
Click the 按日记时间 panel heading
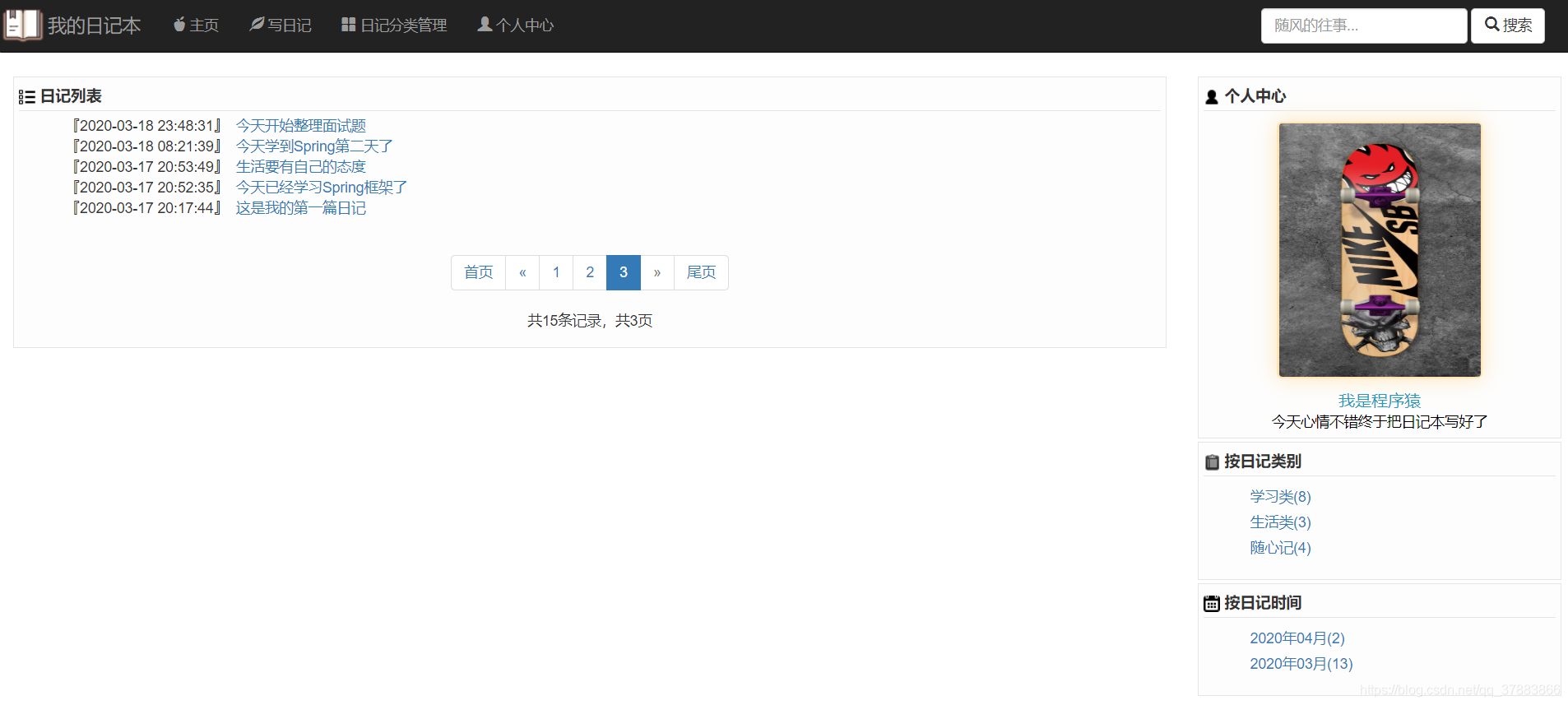click(1263, 603)
